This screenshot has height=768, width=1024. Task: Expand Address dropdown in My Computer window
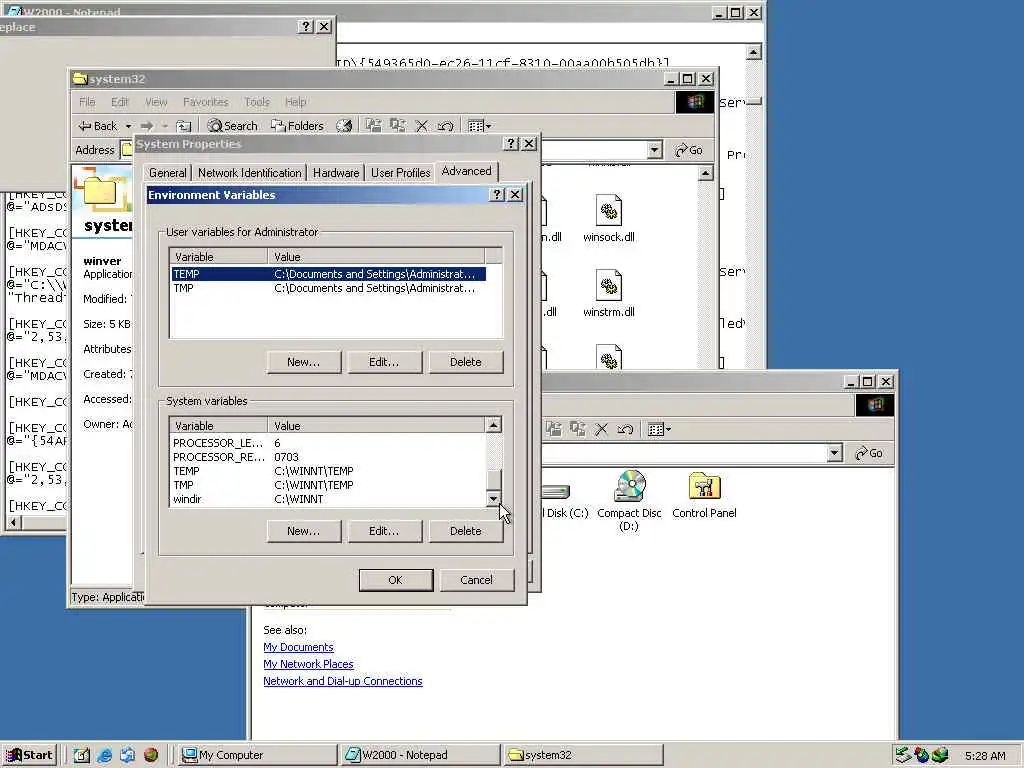click(834, 453)
